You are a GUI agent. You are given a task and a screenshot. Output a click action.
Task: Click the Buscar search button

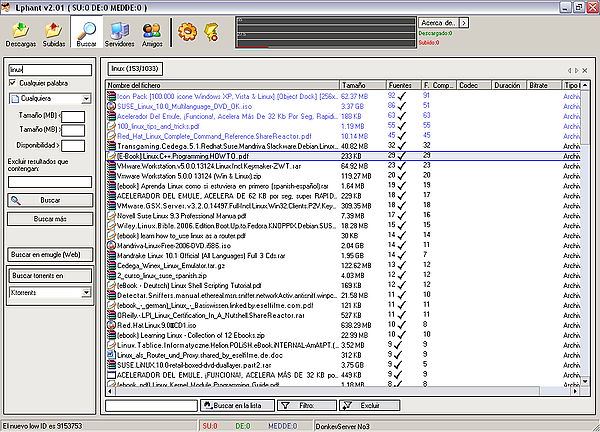pos(50,200)
